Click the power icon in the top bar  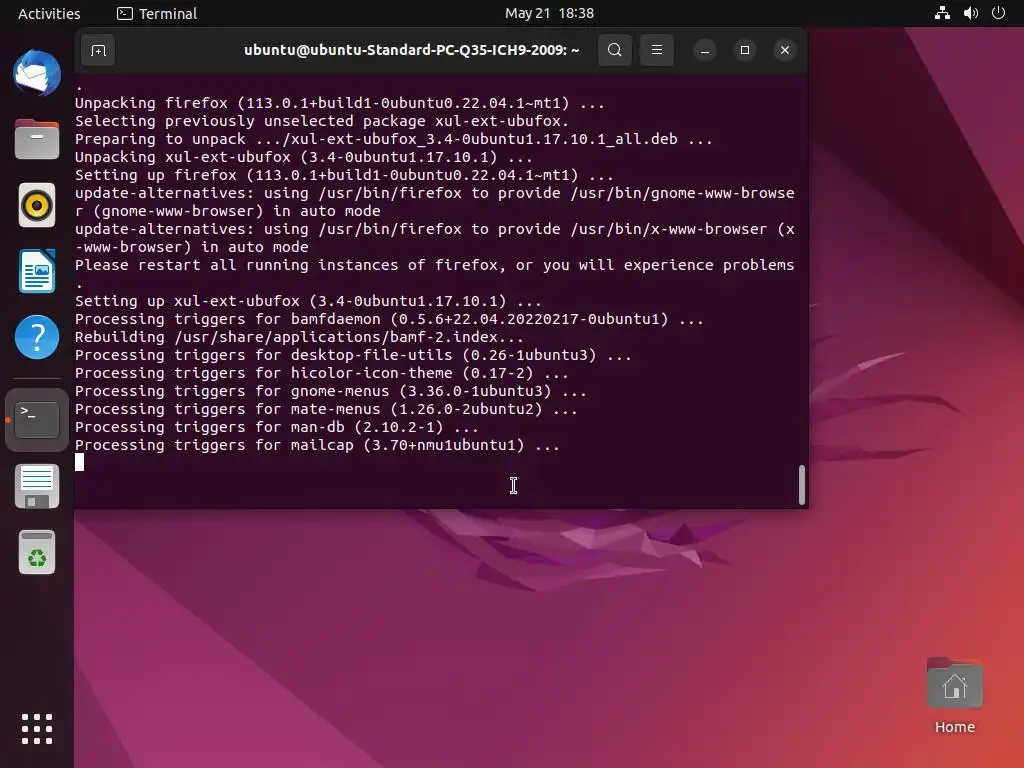click(x=998, y=13)
